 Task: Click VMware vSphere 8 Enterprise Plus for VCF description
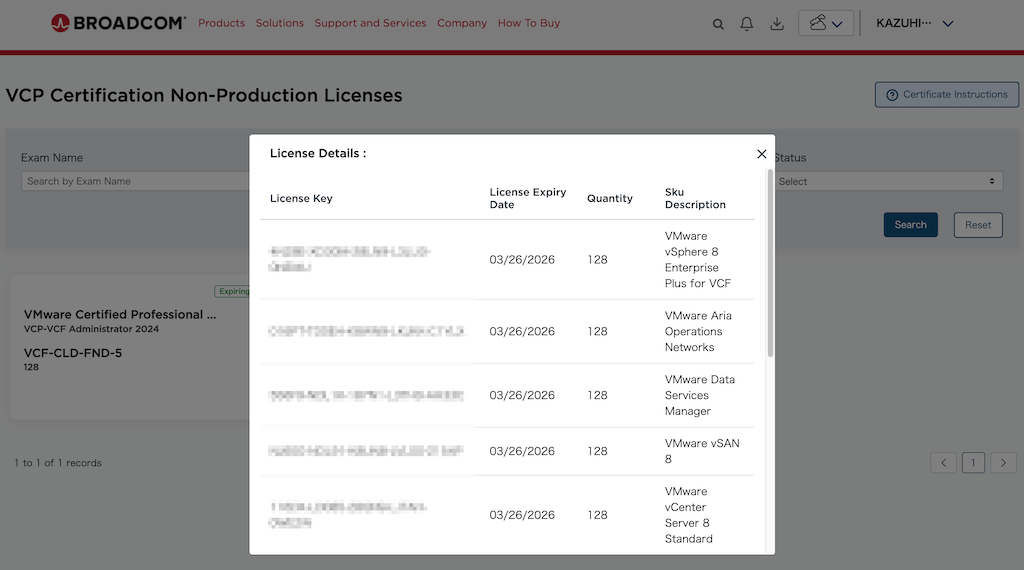697,260
